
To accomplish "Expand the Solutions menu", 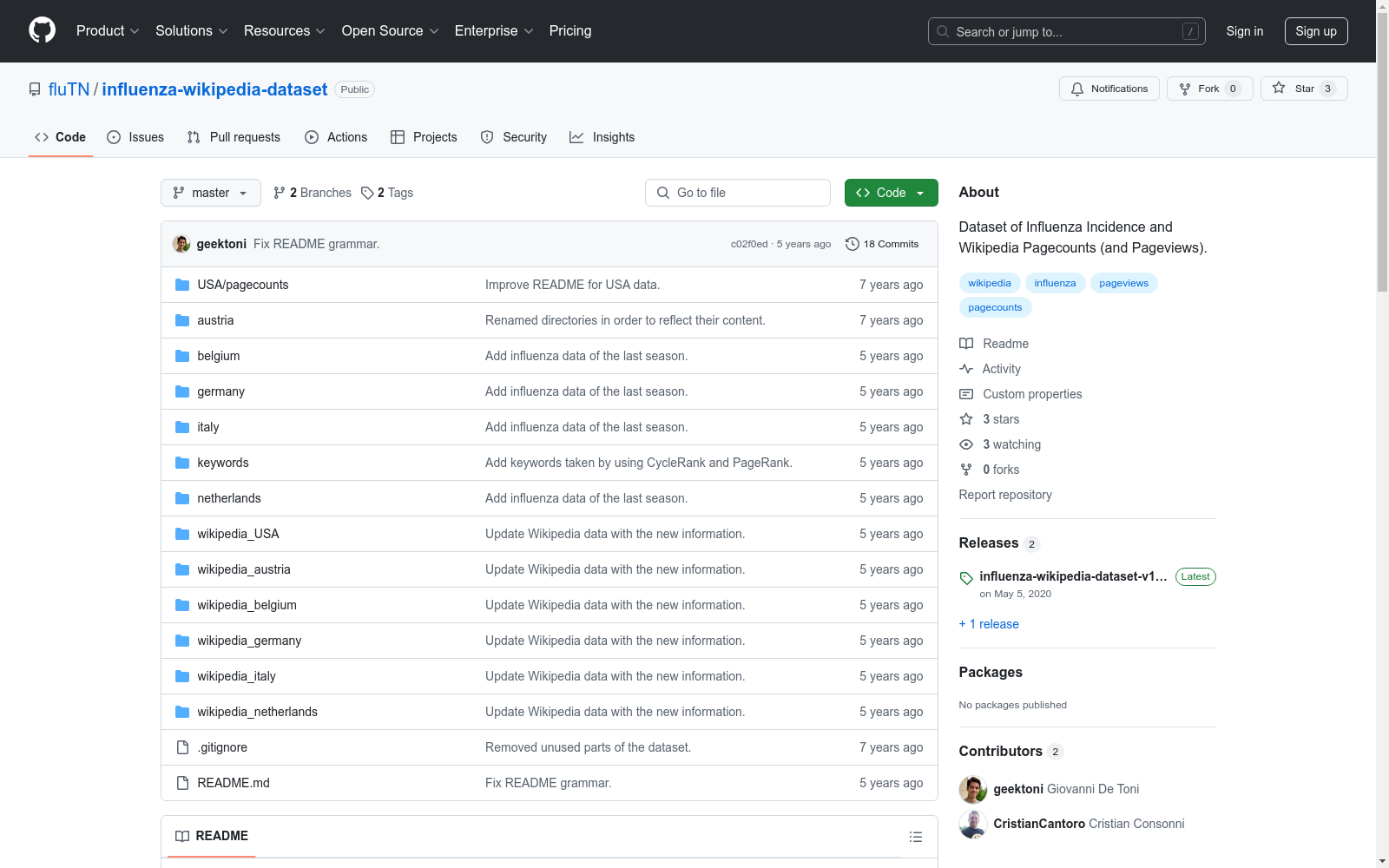I will (x=192, y=31).
